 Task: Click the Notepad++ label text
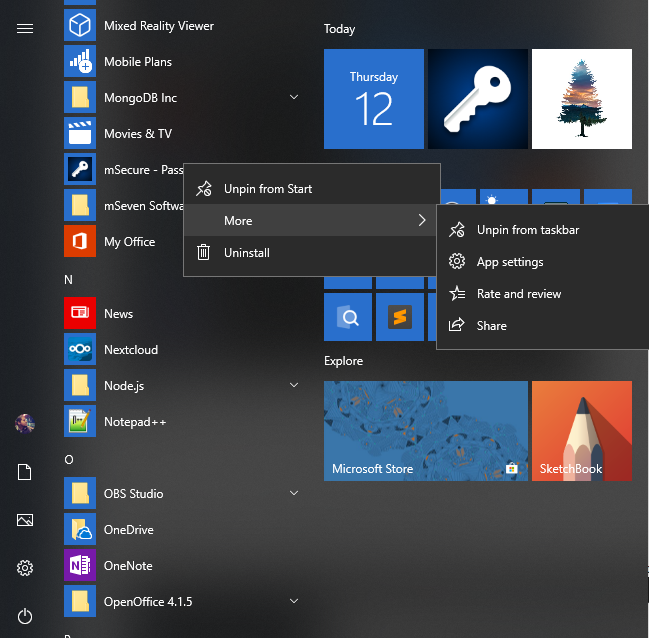click(x=135, y=422)
